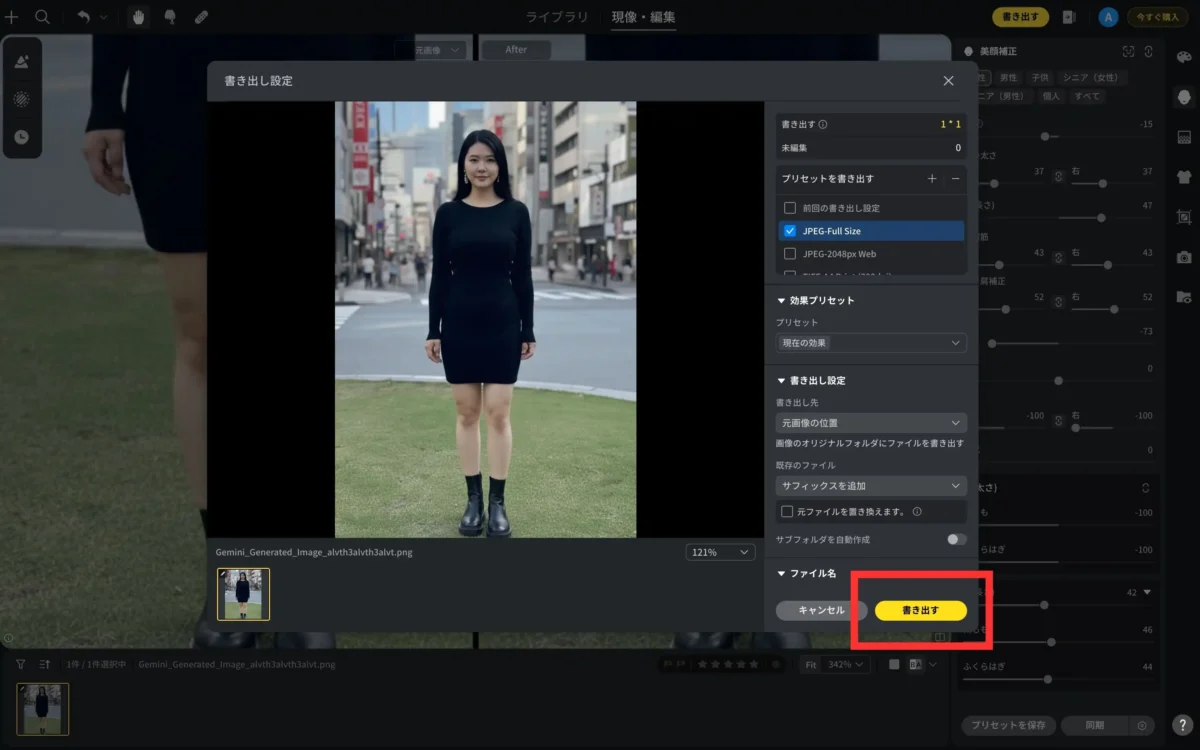Check the 元ファイルを置き換えます checkbox
Screen dimensions: 1200x750
tap(788, 511)
